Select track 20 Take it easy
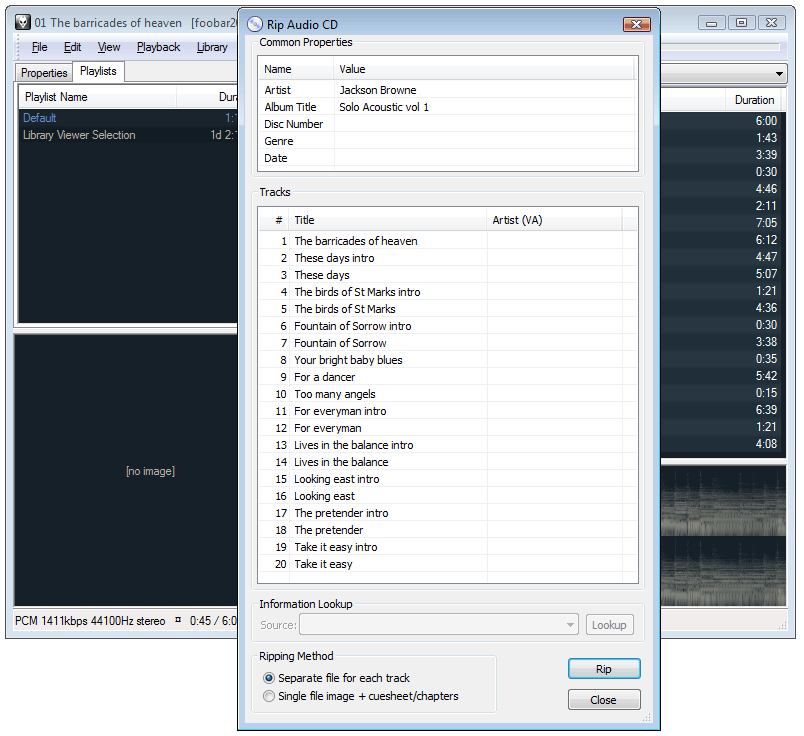 coord(448,564)
